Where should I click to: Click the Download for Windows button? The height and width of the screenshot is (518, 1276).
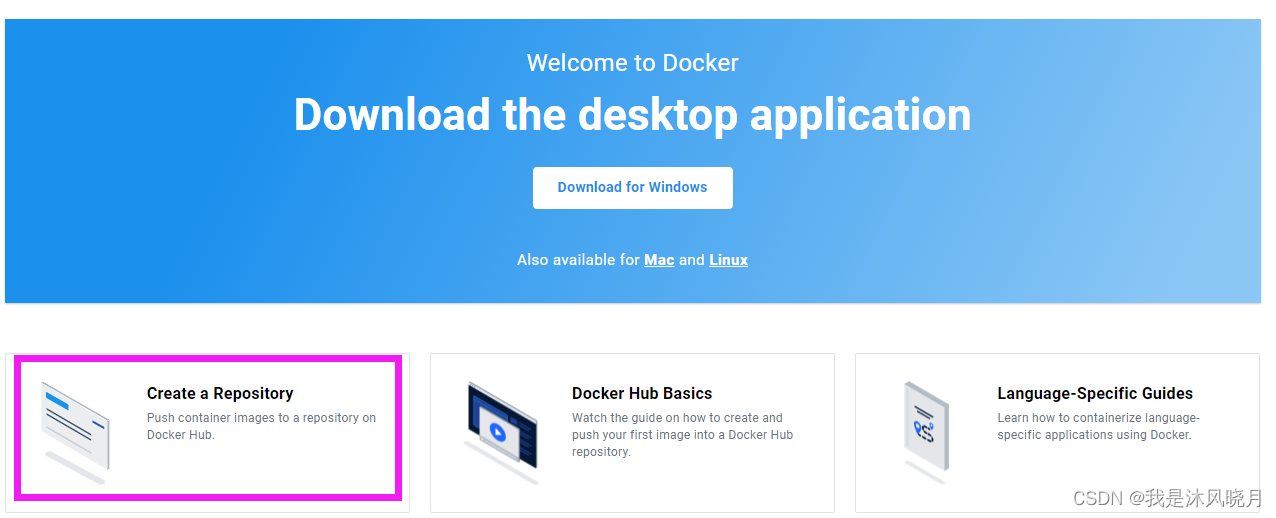[x=632, y=187]
